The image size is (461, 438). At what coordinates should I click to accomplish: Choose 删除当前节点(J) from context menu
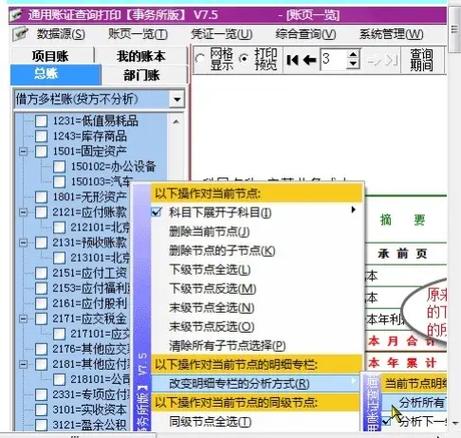(257, 231)
